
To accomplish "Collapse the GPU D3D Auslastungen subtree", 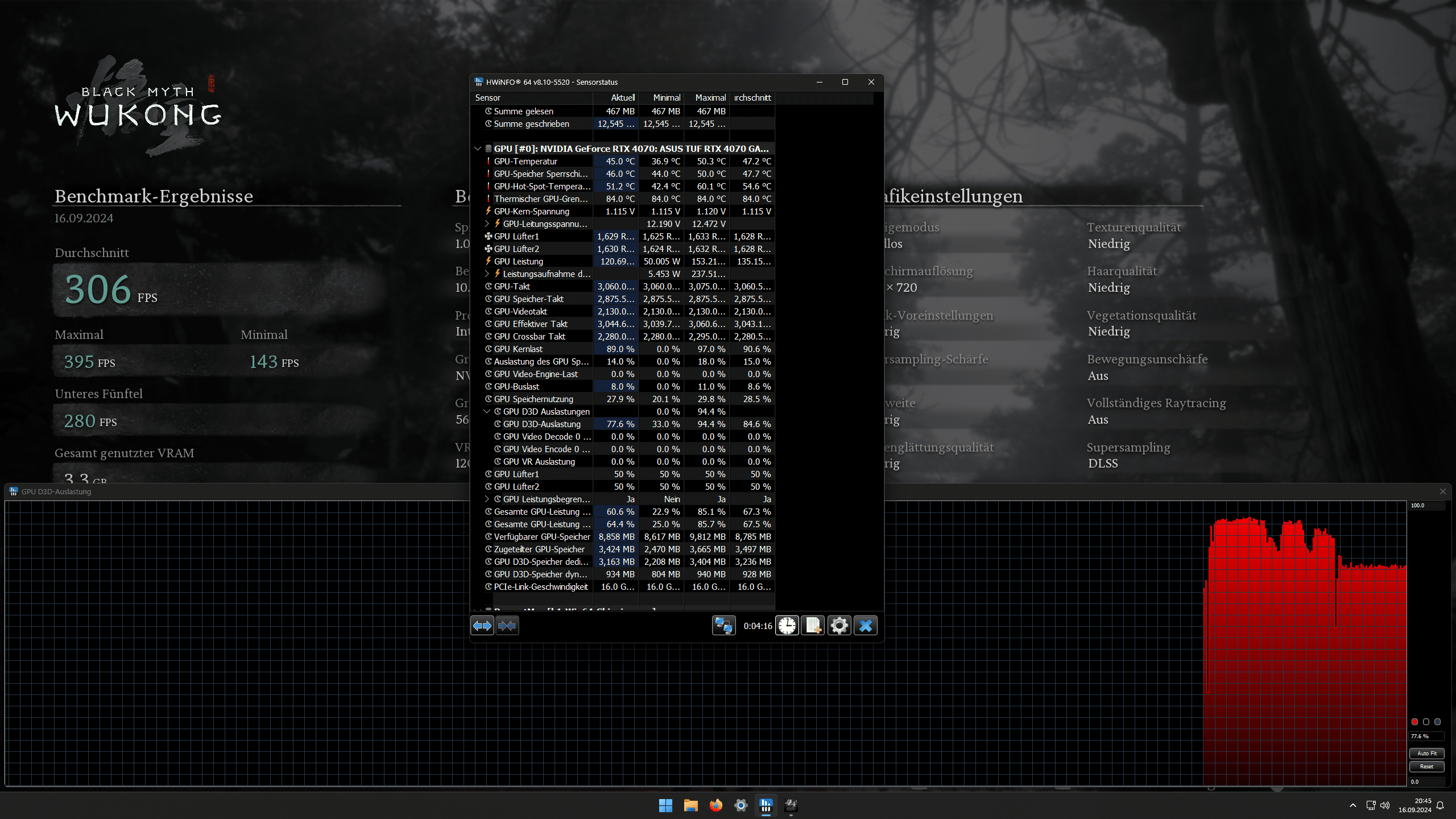I will pos(487,411).
